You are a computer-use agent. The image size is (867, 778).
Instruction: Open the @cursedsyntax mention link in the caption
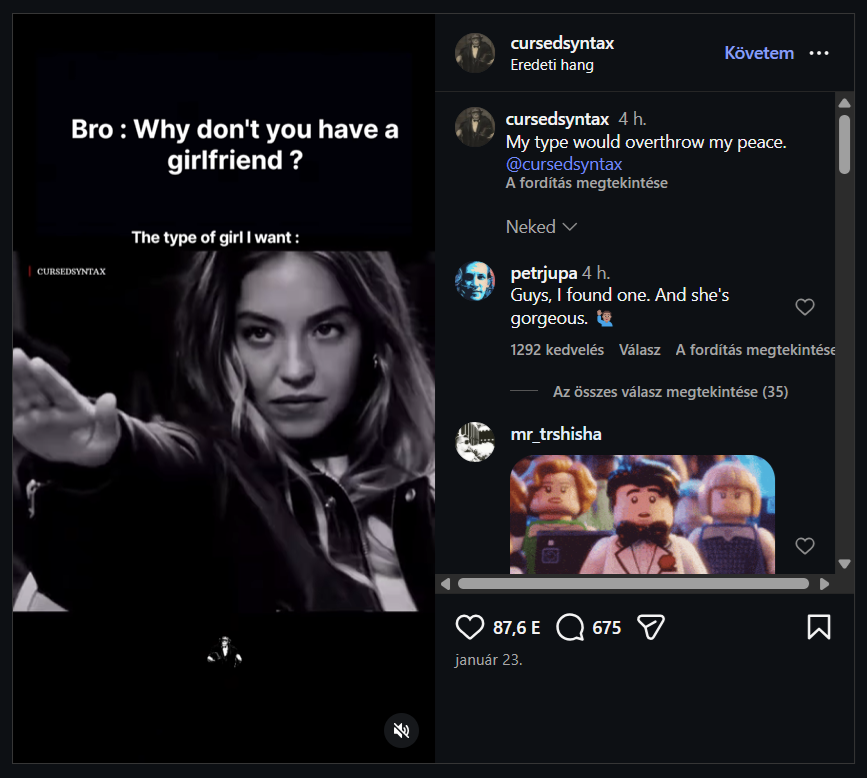click(564, 164)
